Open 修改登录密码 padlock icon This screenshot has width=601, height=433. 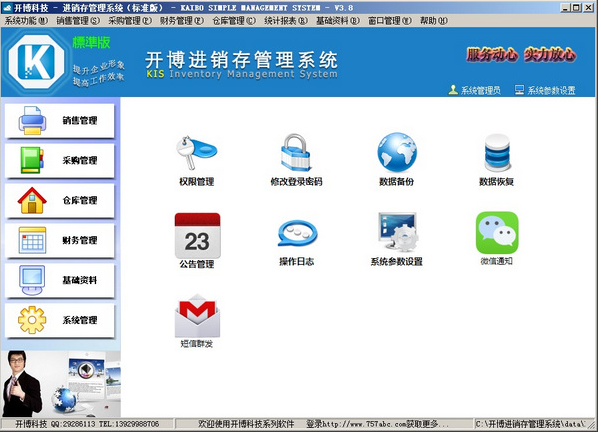tap(296, 153)
